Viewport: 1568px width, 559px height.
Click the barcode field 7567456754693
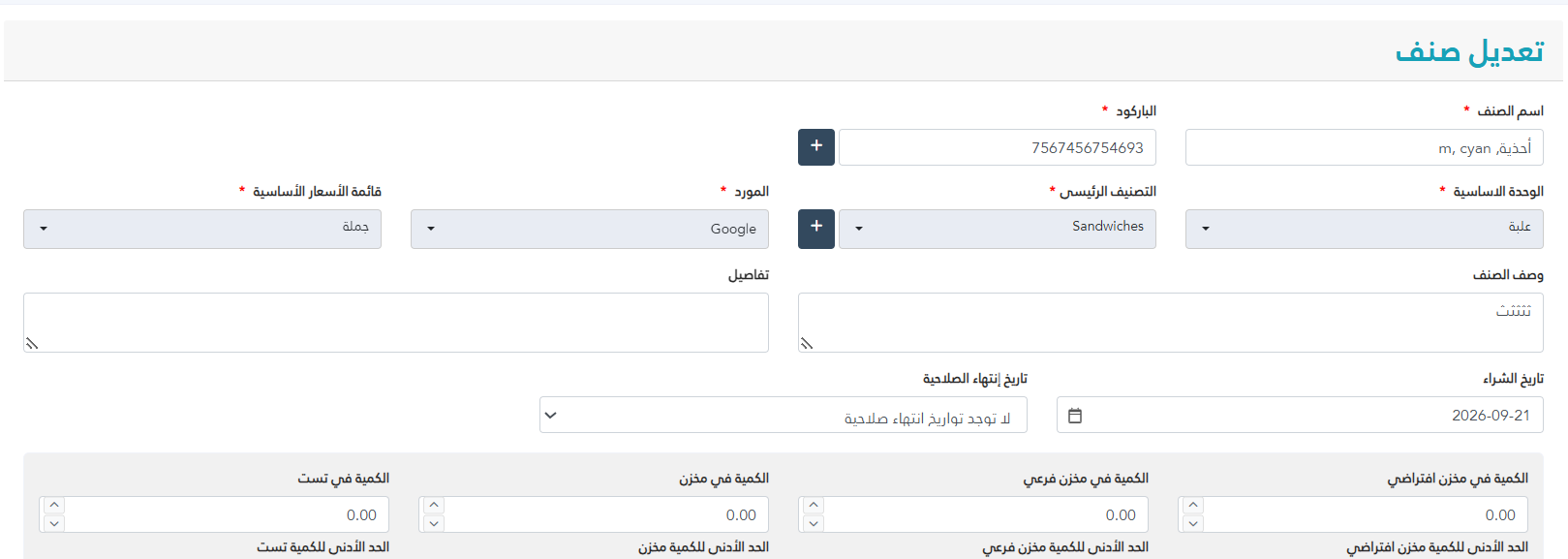[998, 147]
